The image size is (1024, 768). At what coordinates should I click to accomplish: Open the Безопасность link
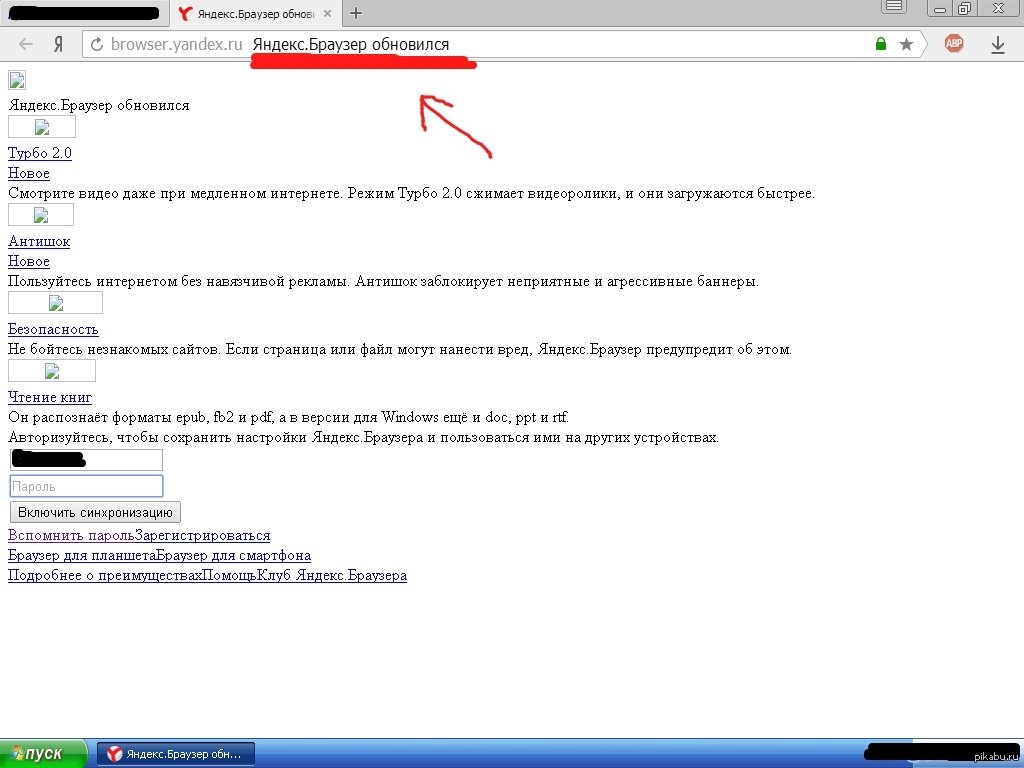pyautogui.click(x=53, y=329)
